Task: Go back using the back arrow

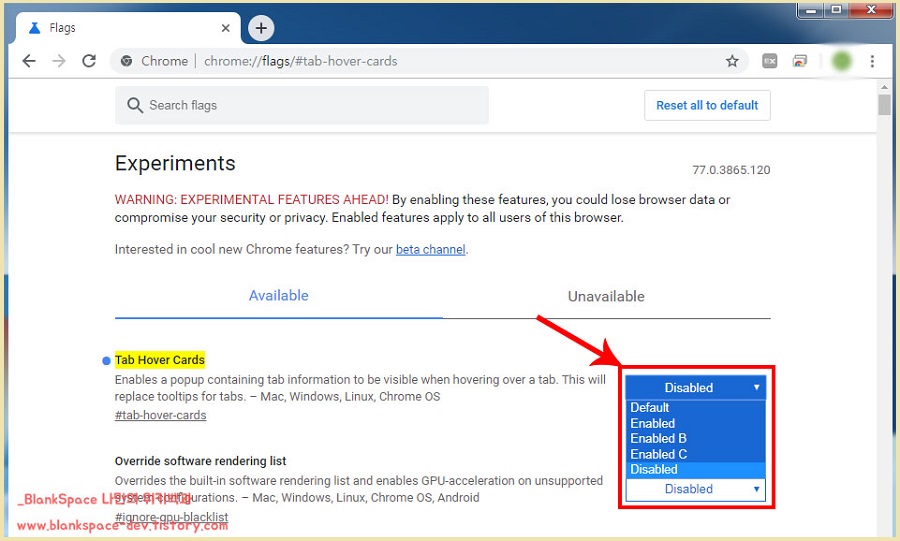Action: (29, 61)
